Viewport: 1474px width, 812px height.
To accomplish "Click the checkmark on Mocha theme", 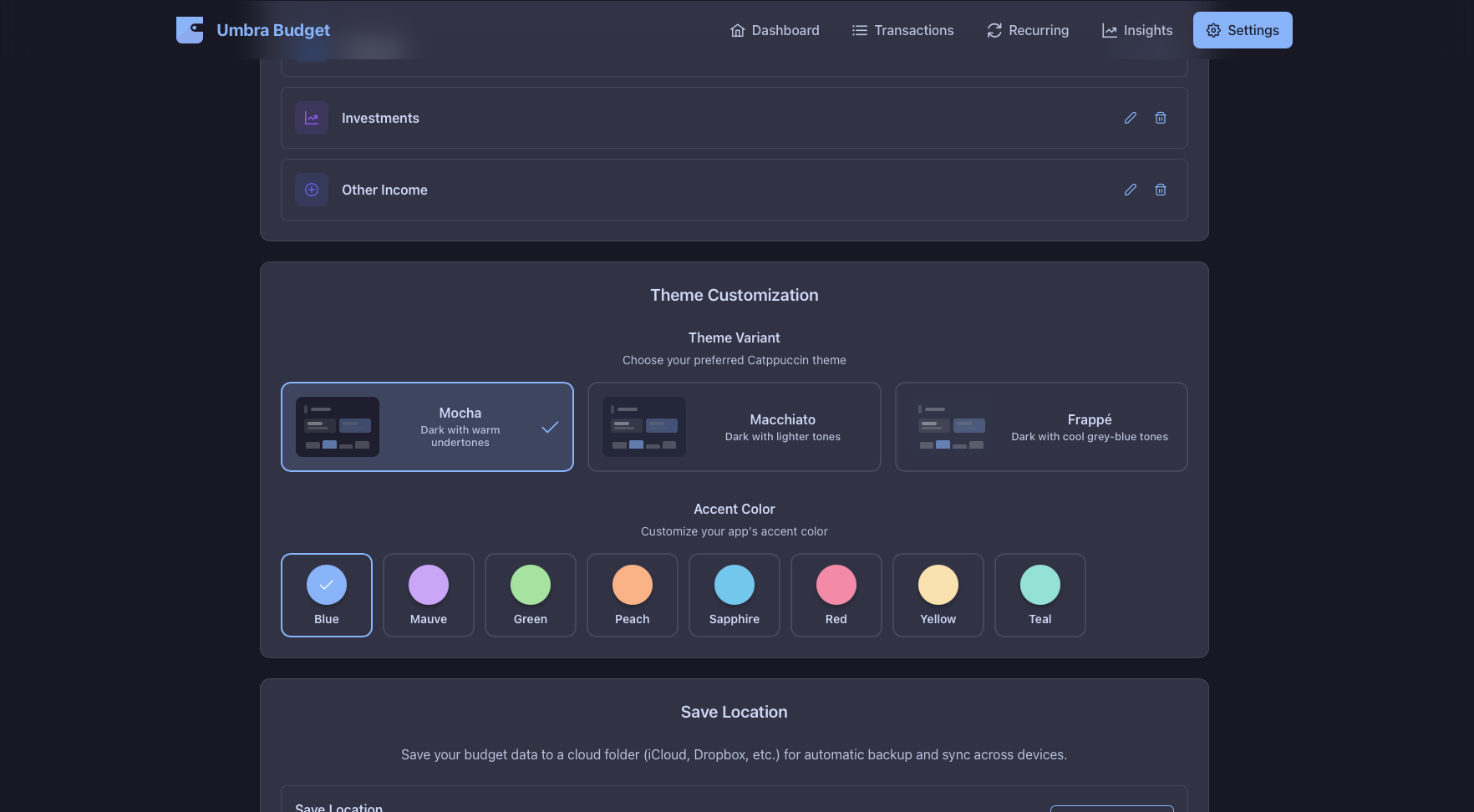I will [550, 427].
